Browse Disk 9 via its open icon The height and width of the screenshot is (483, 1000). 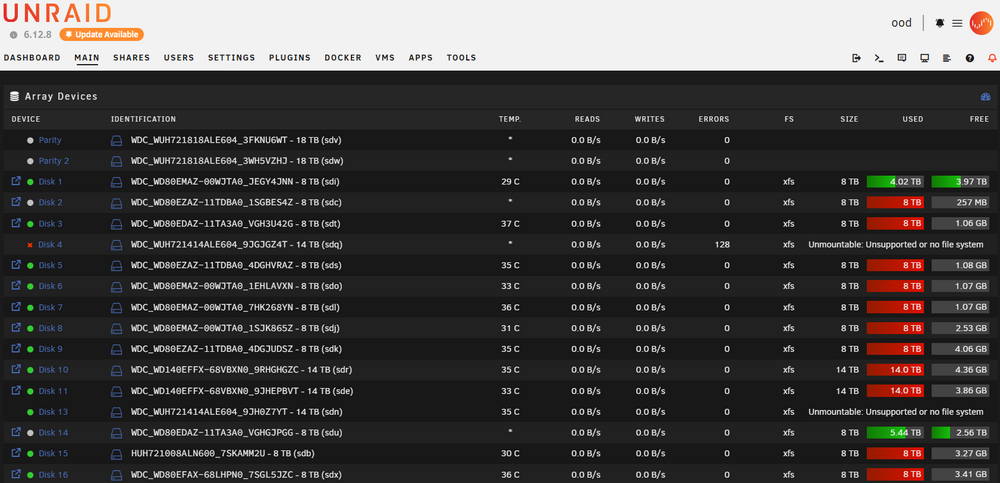point(17,348)
